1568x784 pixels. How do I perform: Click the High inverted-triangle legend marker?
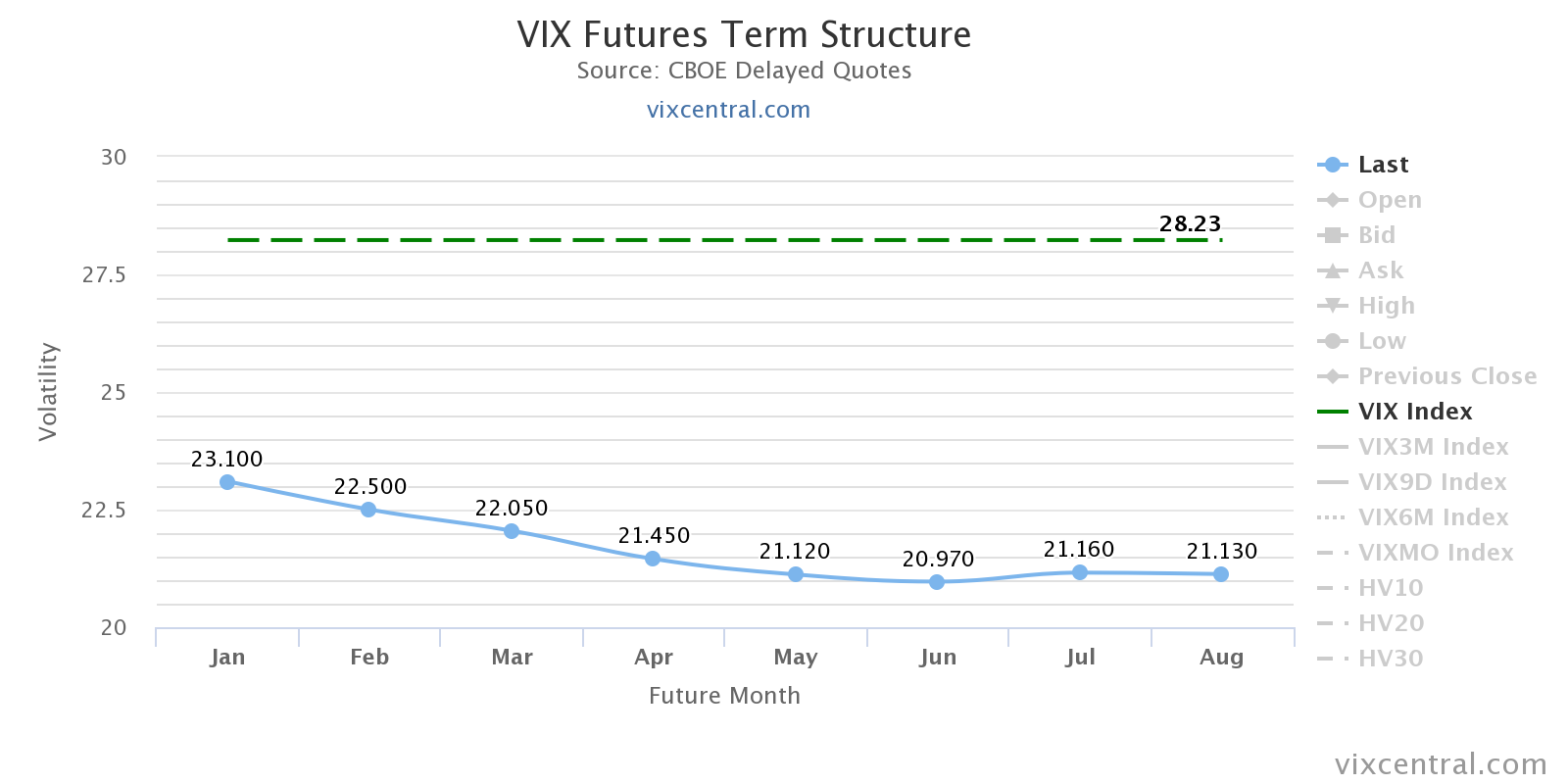[1332, 306]
